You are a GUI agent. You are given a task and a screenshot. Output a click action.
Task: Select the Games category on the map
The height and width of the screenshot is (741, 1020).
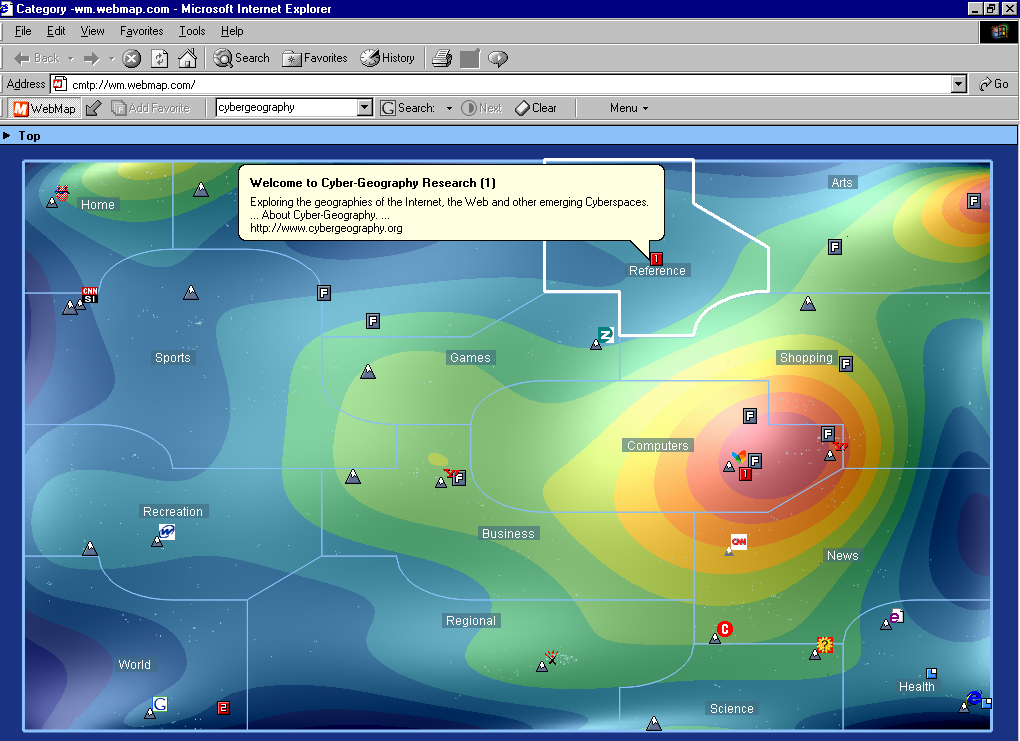point(470,358)
